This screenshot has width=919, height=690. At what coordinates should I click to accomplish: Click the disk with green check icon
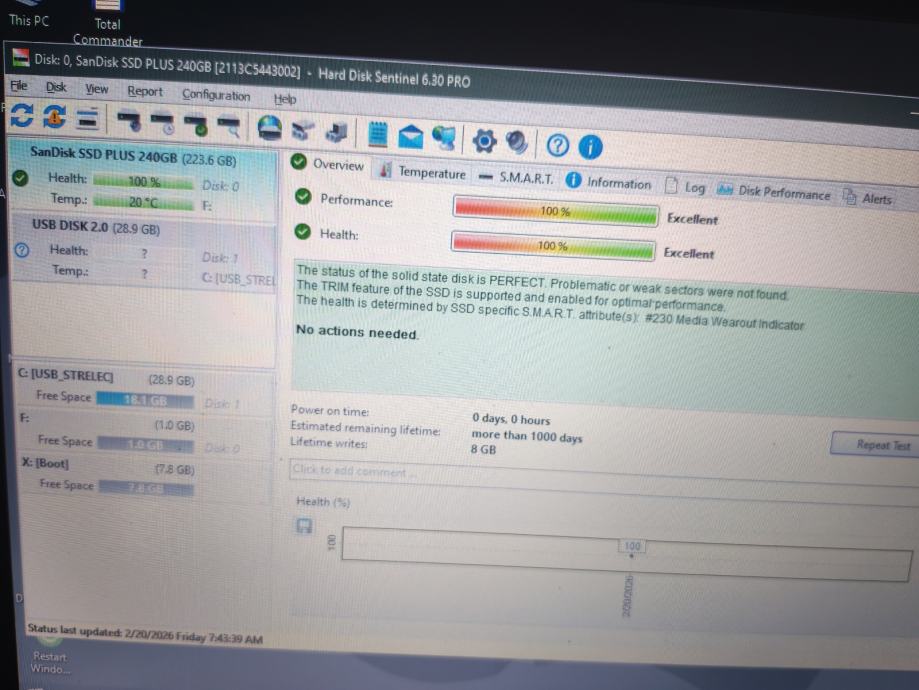[196, 125]
